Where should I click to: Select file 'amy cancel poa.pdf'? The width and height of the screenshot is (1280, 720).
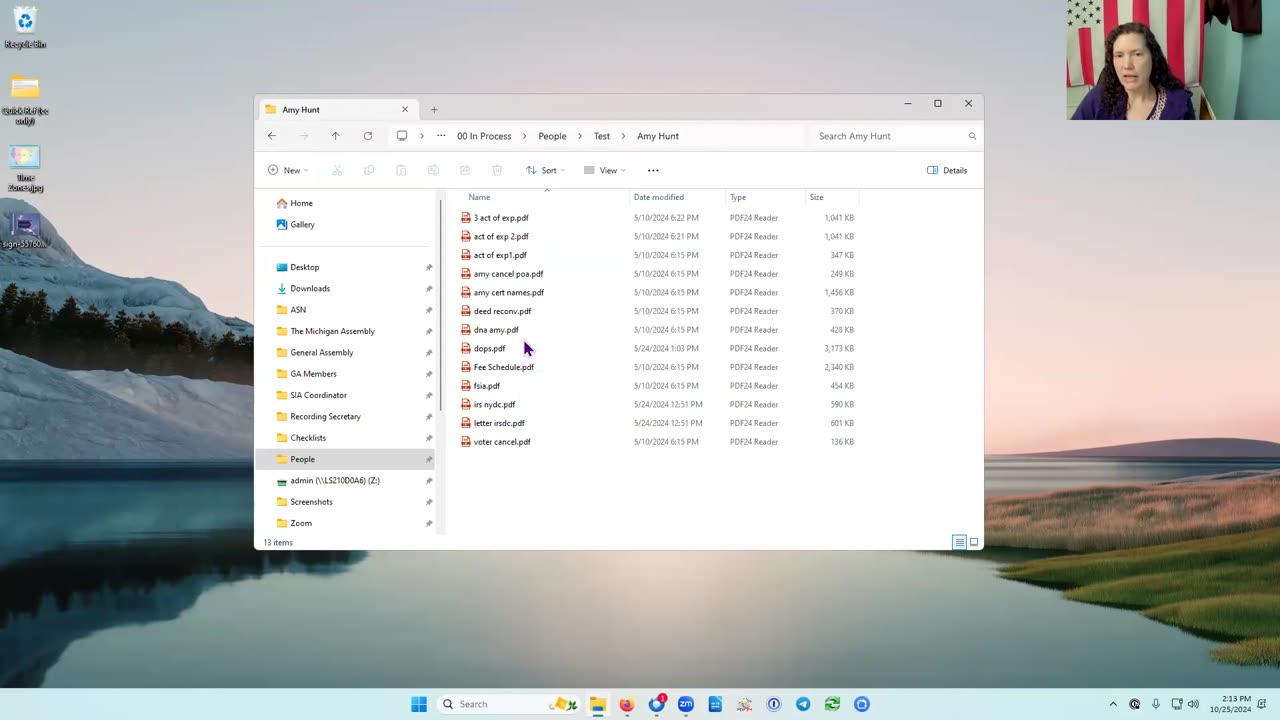tap(508, 274)
